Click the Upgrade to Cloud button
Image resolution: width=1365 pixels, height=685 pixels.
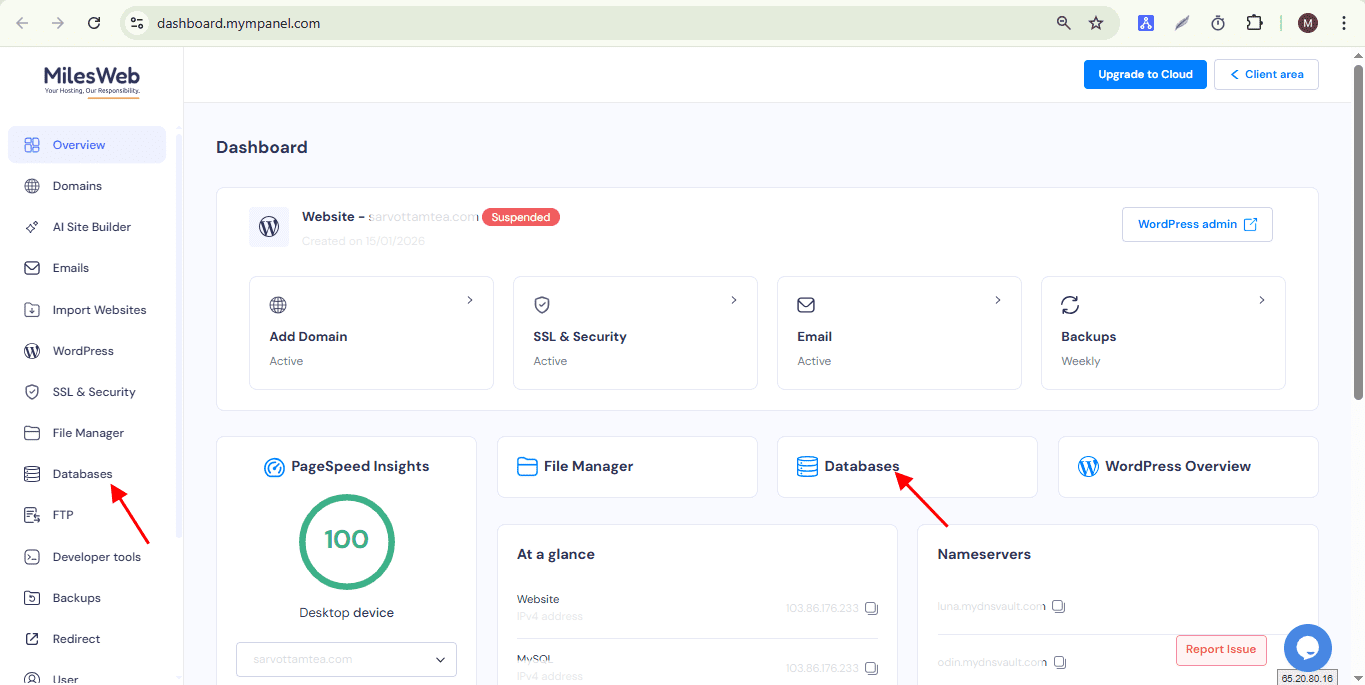(x=1144, y=73)
